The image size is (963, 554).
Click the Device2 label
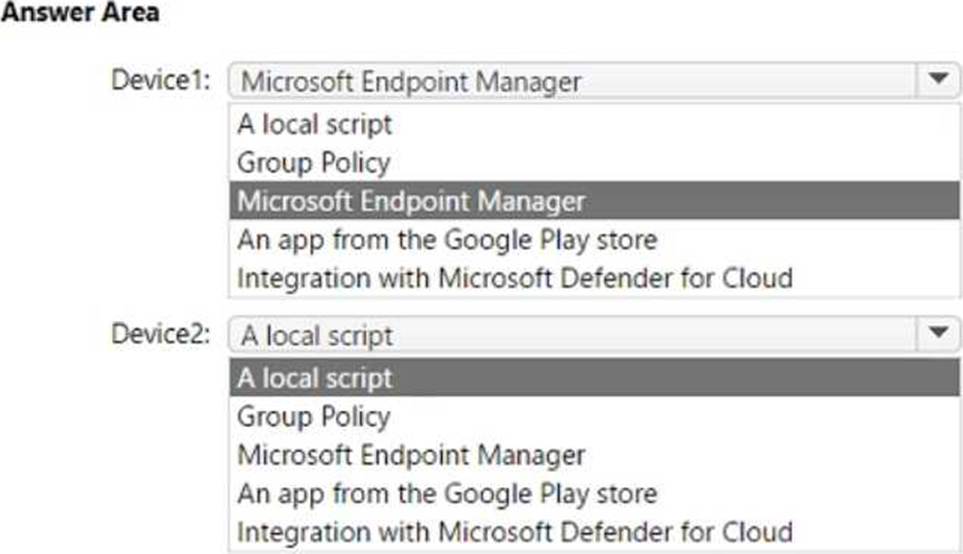click(161, 334)
